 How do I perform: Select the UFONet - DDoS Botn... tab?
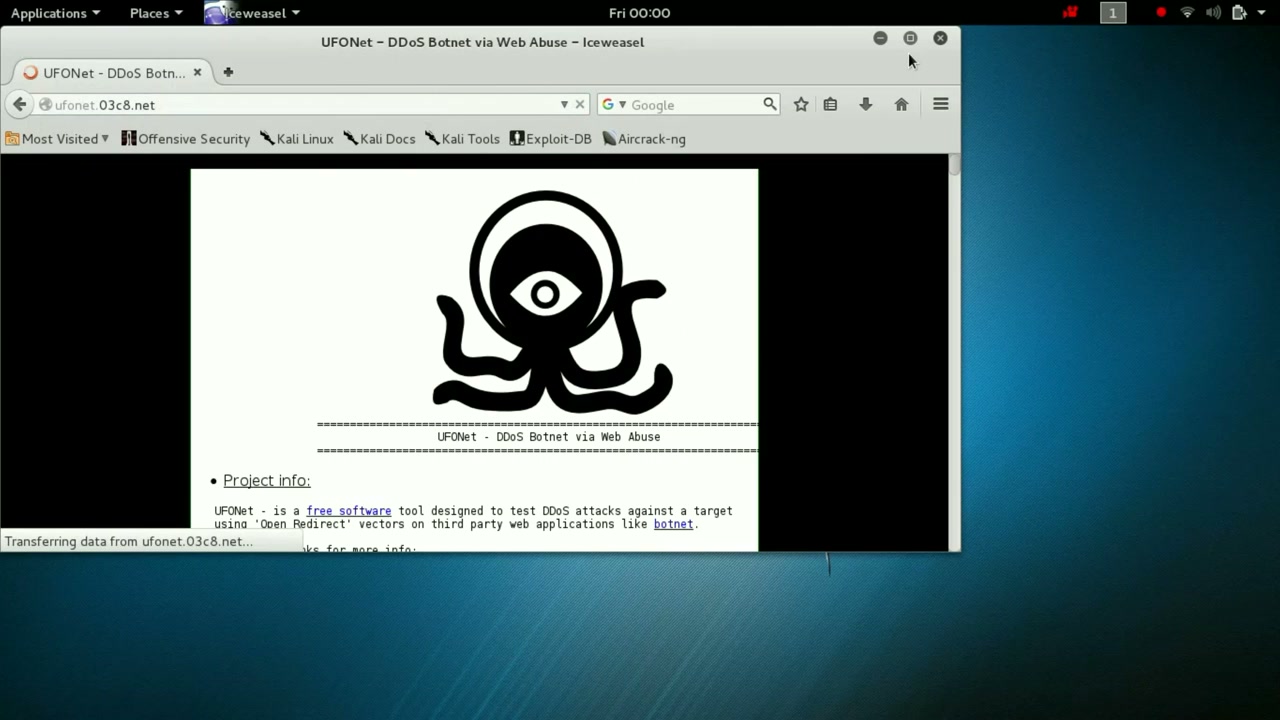click(x=112, y=73)
